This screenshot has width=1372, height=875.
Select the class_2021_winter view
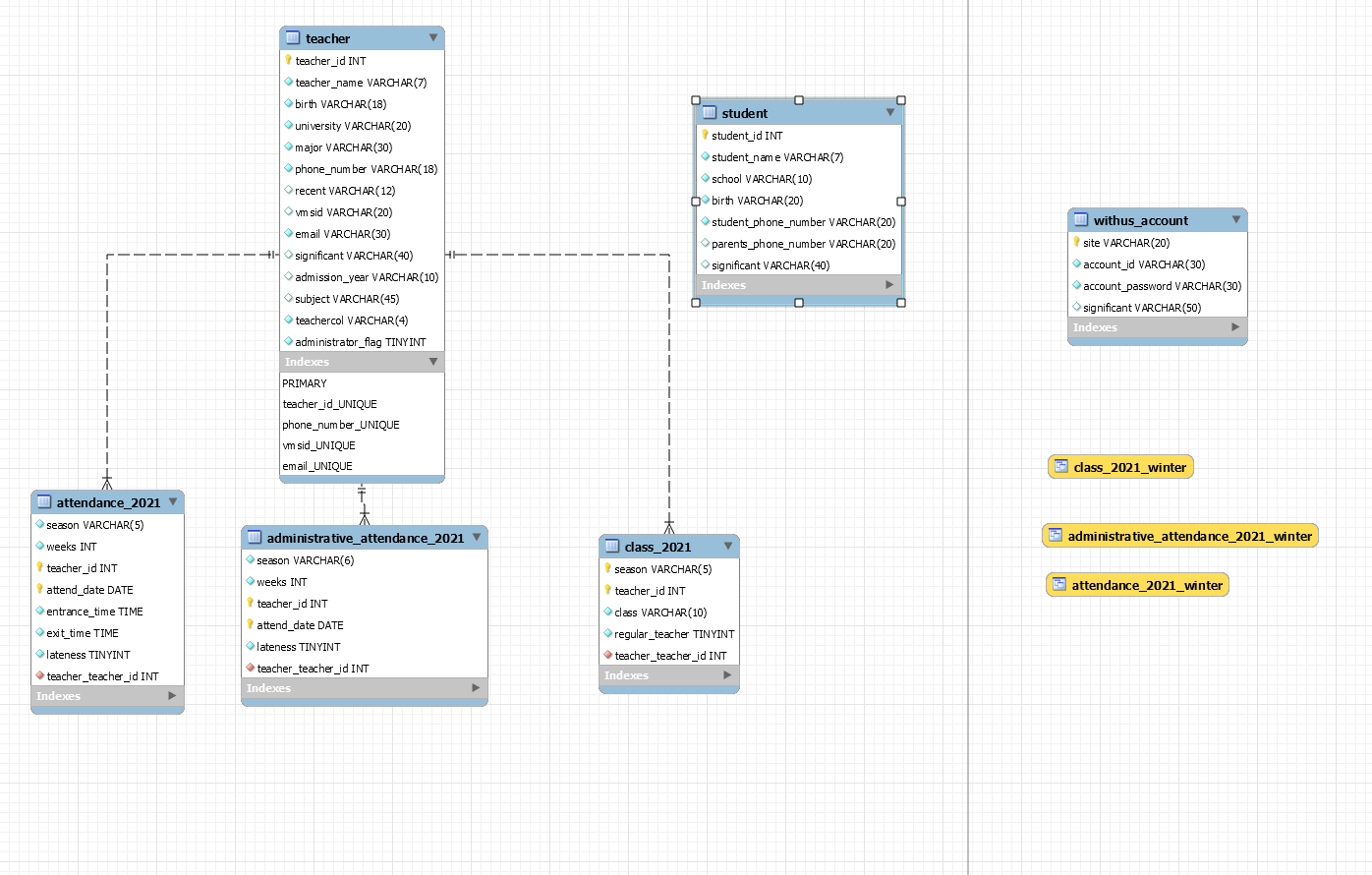(x=1121, y=467)
